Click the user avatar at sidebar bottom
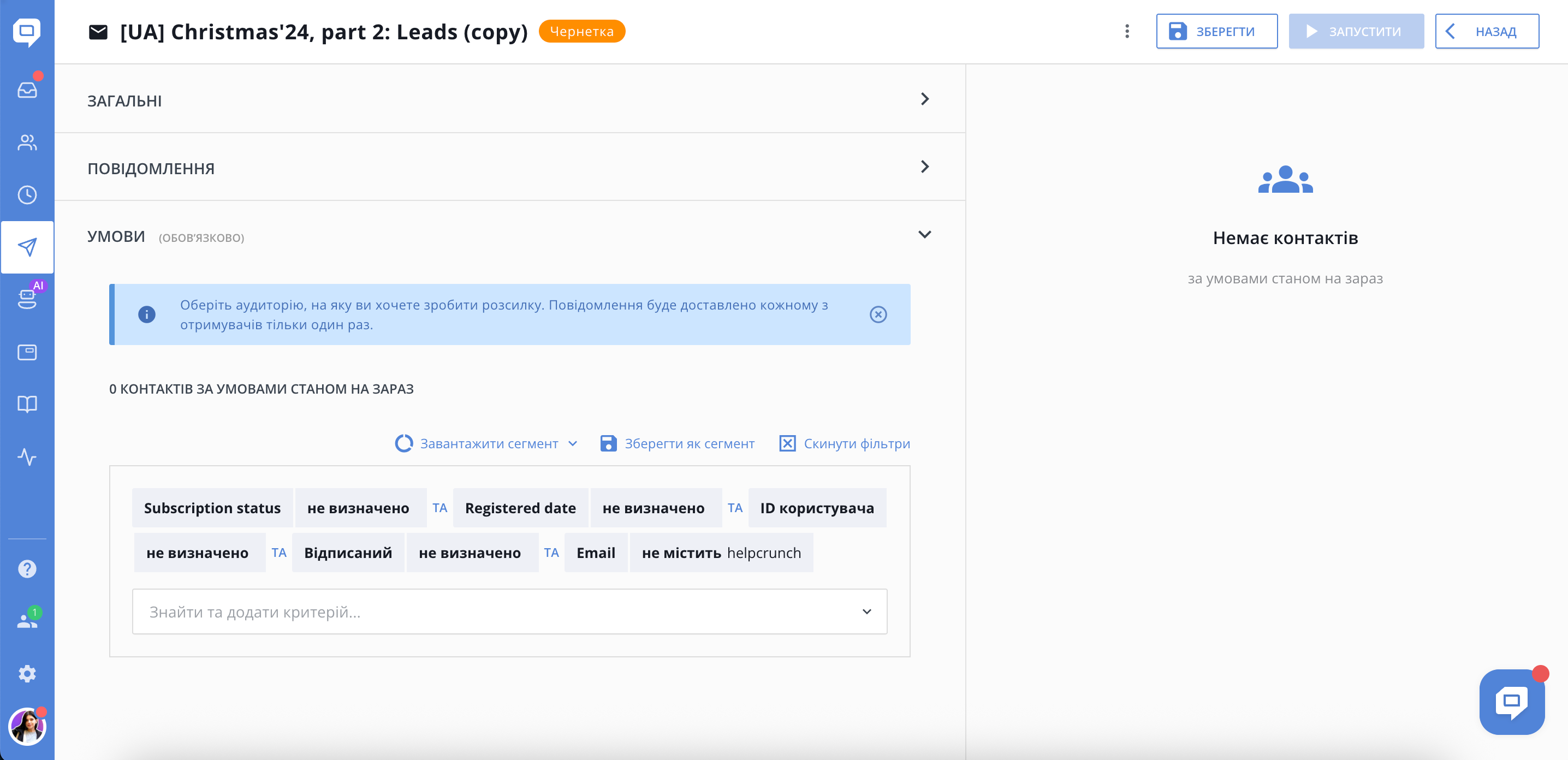The width and height of the screenshot is (1568, 760). click(27, 727)
